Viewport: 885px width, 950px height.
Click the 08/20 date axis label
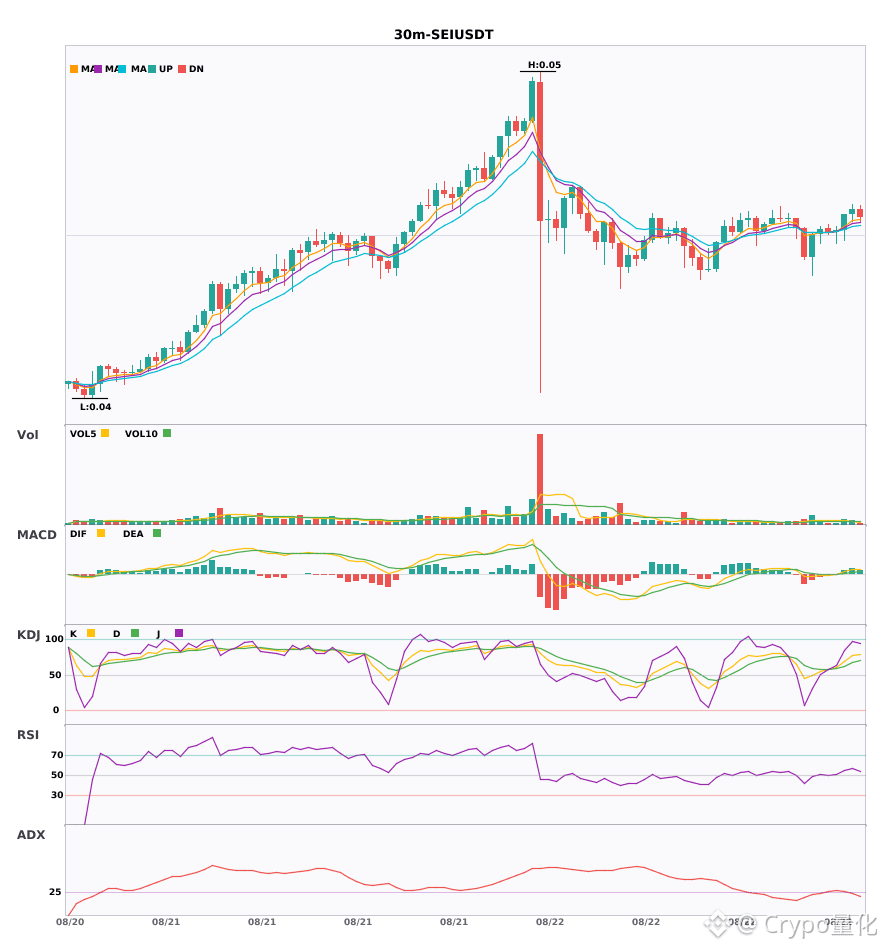tap(70, 922)
